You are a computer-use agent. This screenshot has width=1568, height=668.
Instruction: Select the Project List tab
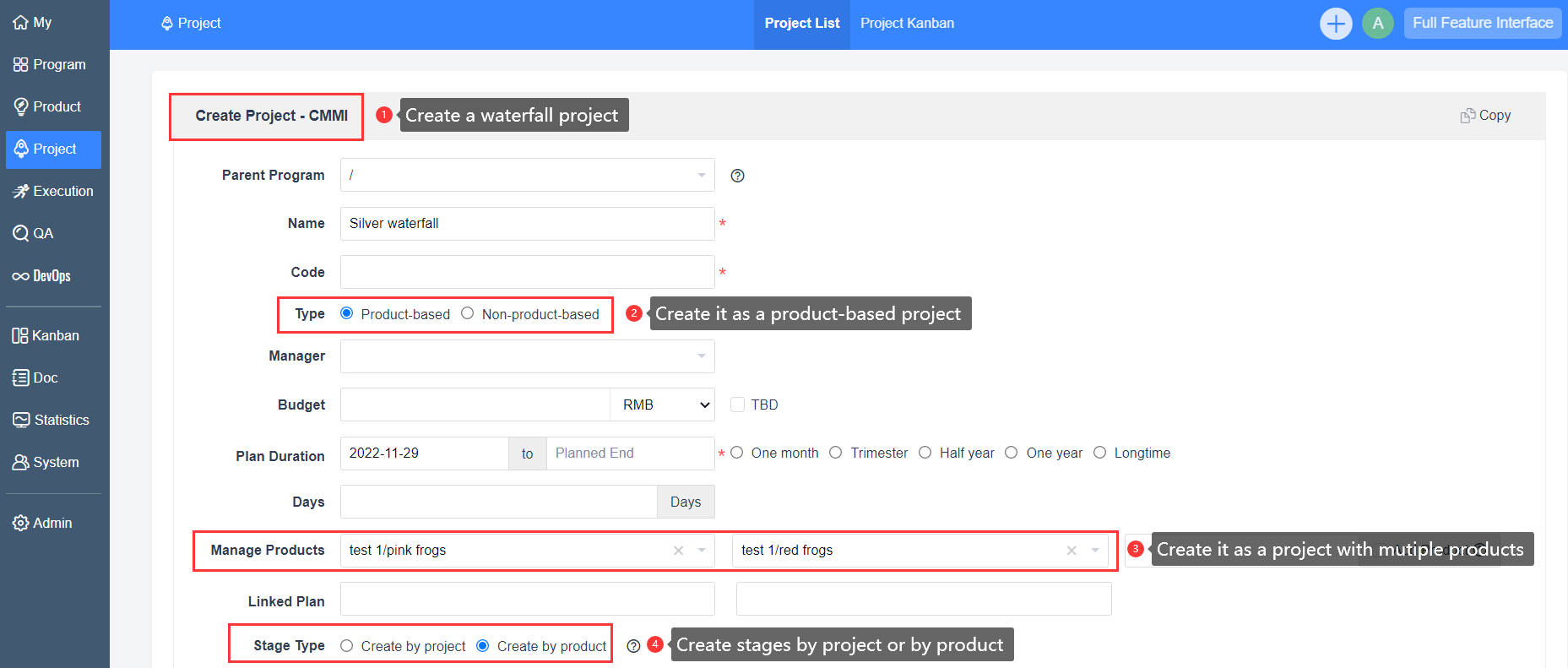pyautogui.click(x=801, y=24)
